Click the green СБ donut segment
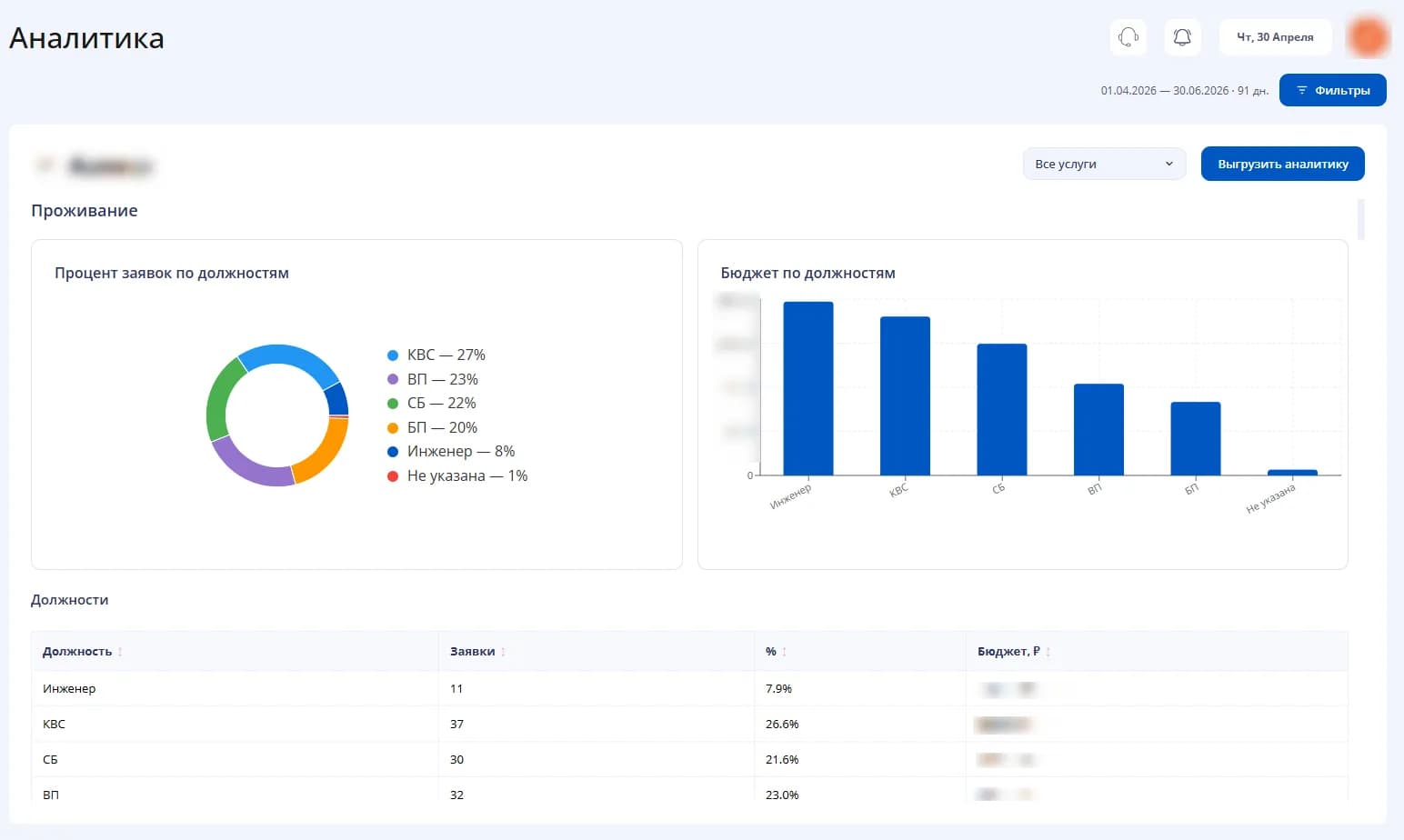This screenshot has width=1404, height=840. [220, 401]
